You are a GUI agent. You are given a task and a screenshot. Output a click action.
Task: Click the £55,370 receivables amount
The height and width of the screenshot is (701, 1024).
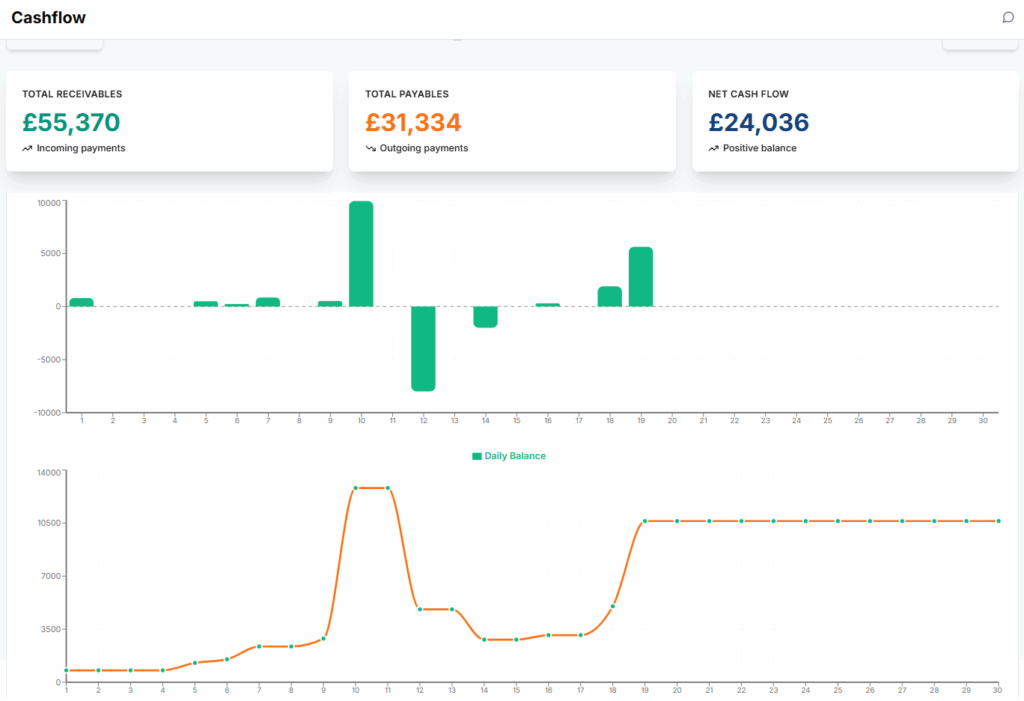[70, 122]
